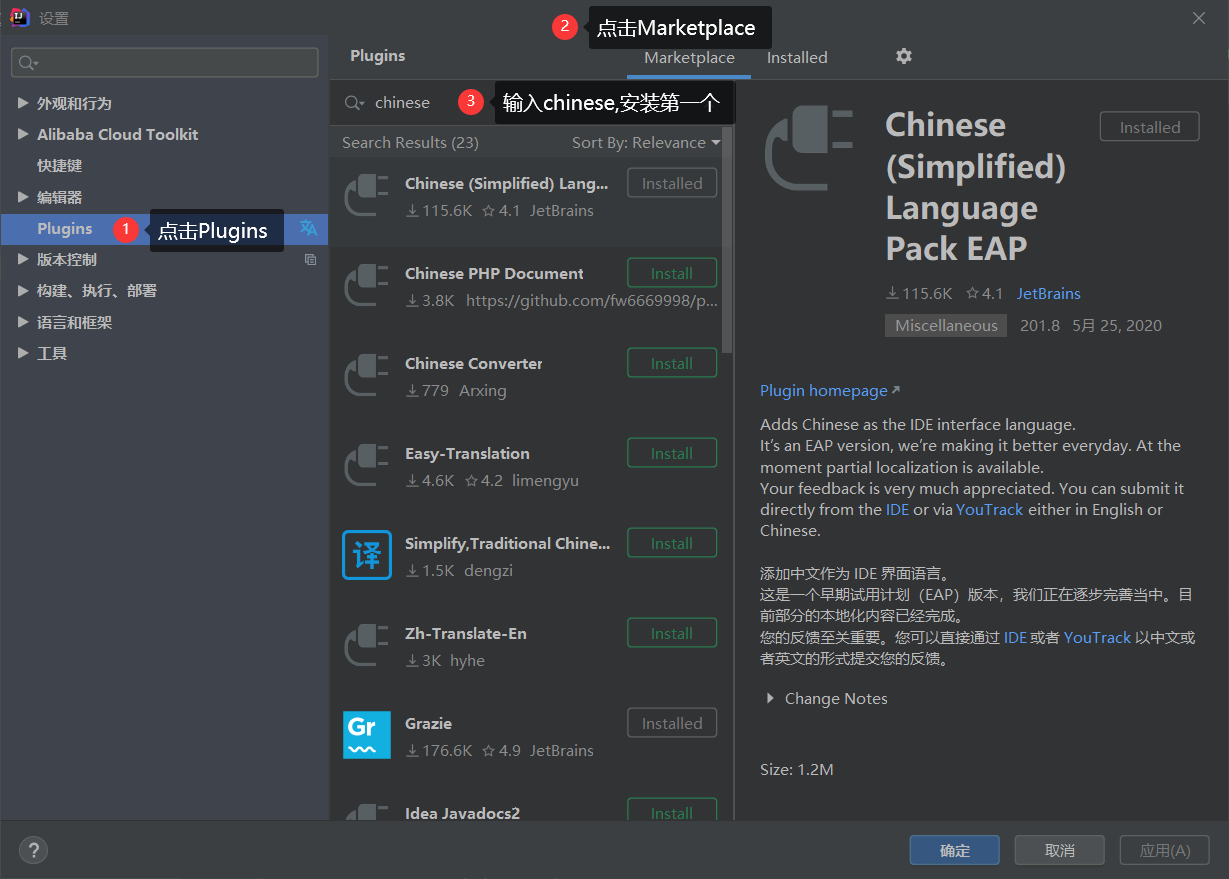Switch to the Installed tab

pos(797,58)
